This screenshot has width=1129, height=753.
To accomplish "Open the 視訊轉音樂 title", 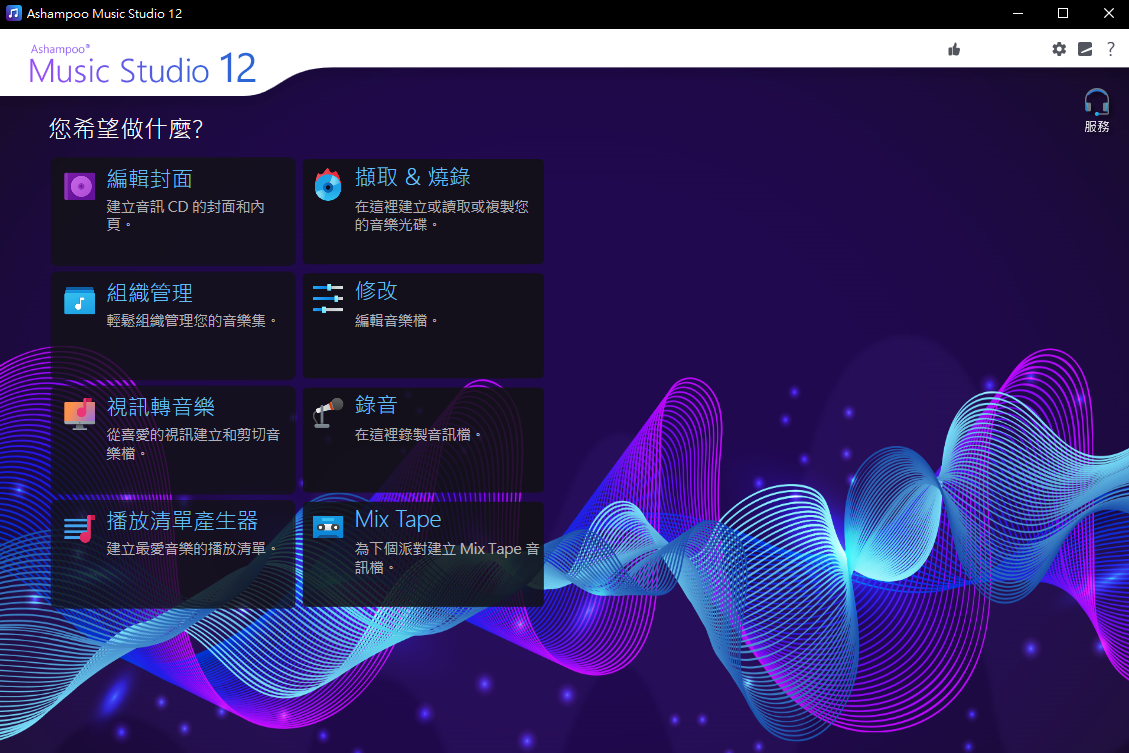I will tap(161, 407).
